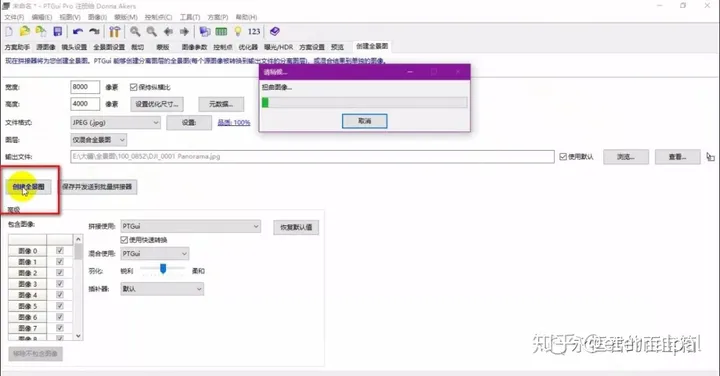Image resolution: width=720 pixels, height=376 pixels.
Task: Click the second magnifier zoom icon
Action: tap(152, 31)
